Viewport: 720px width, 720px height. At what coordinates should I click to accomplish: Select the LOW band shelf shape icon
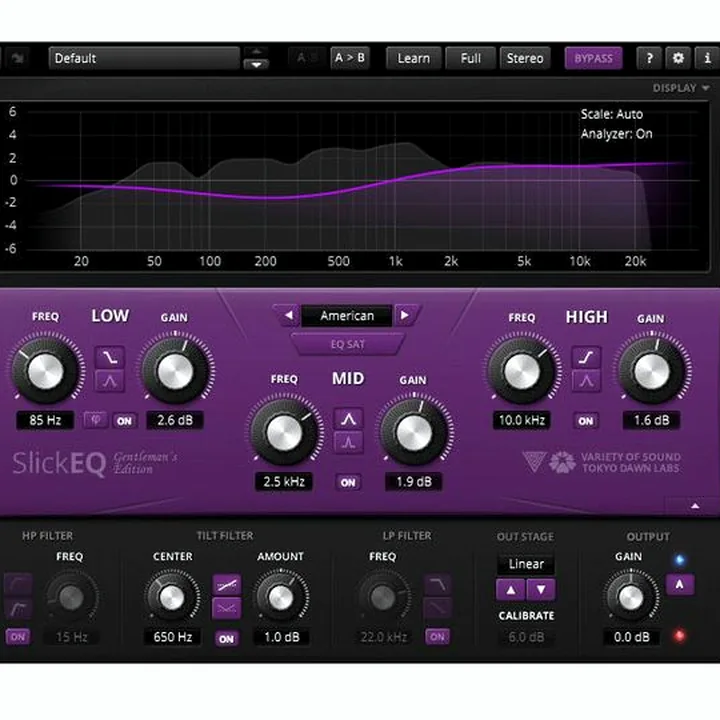(x=110, y=357)
